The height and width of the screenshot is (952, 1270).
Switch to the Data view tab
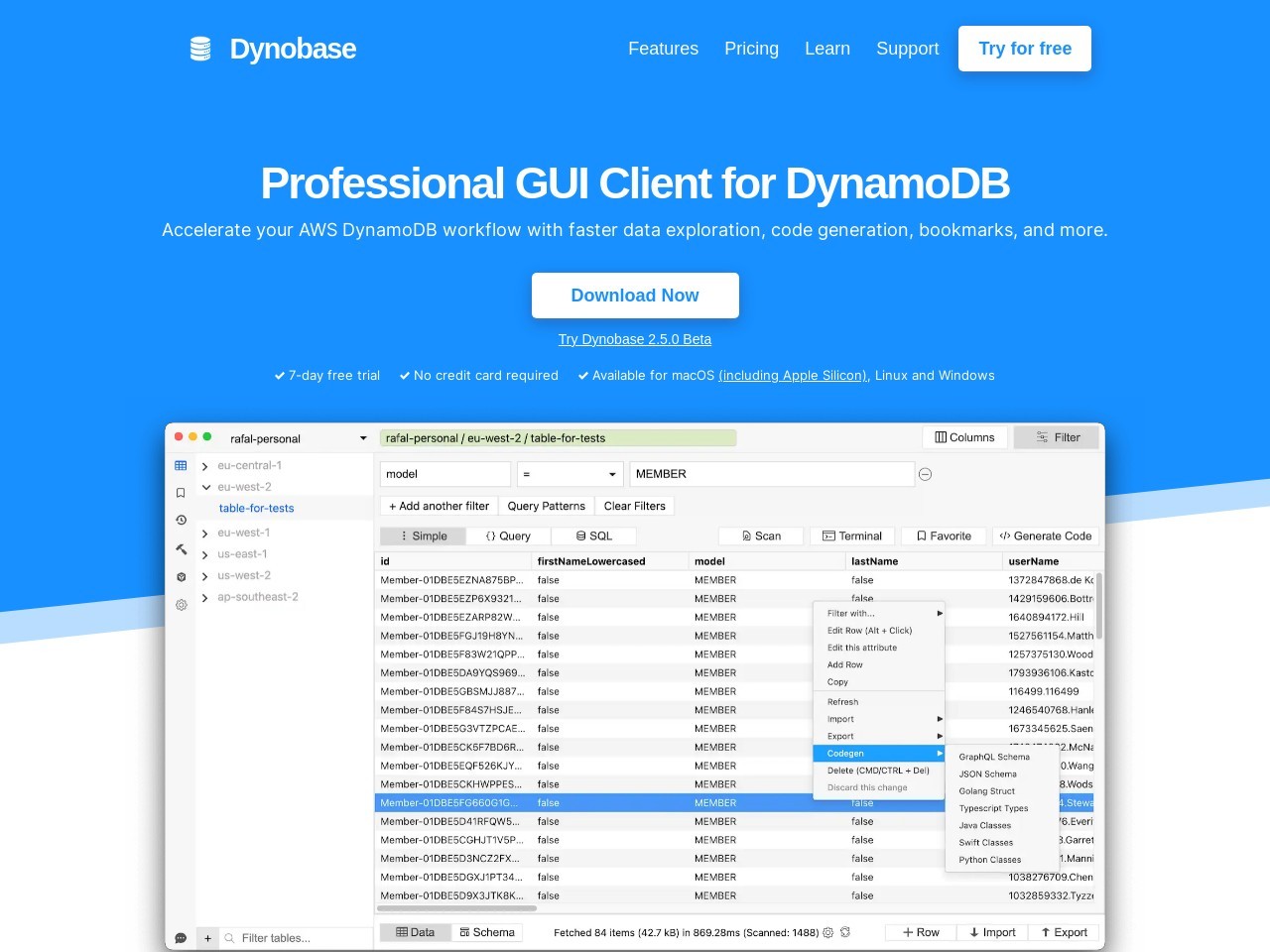point(415,932)
